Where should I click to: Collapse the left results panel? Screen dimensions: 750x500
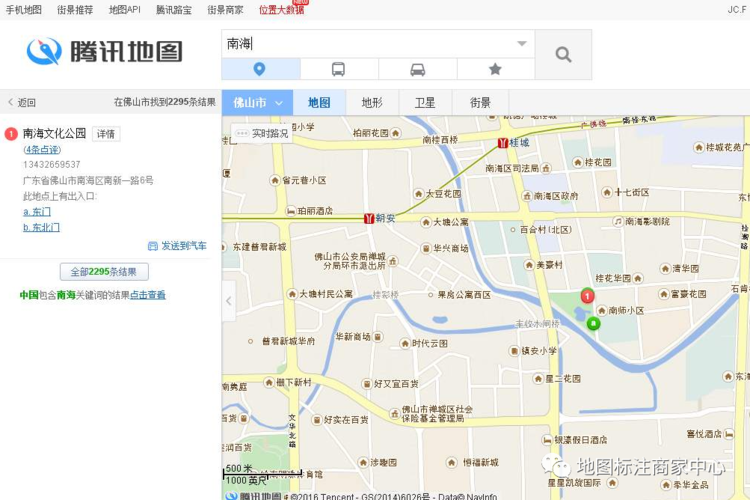point(228,300)
